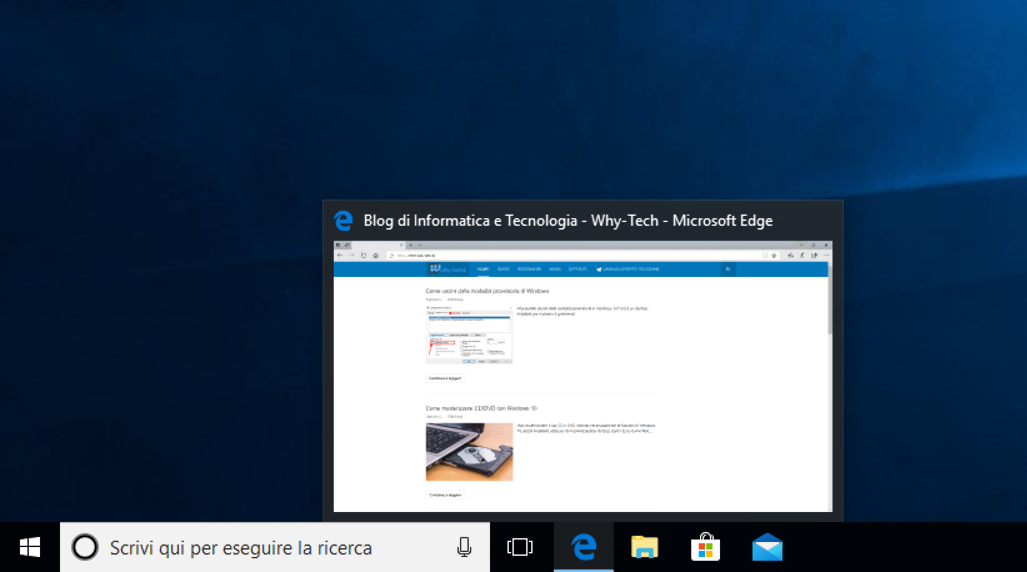Select the Edge window preview thumbnail
Image resolution: width=1027 pixels, height=572 pixels.
[583, 377]
